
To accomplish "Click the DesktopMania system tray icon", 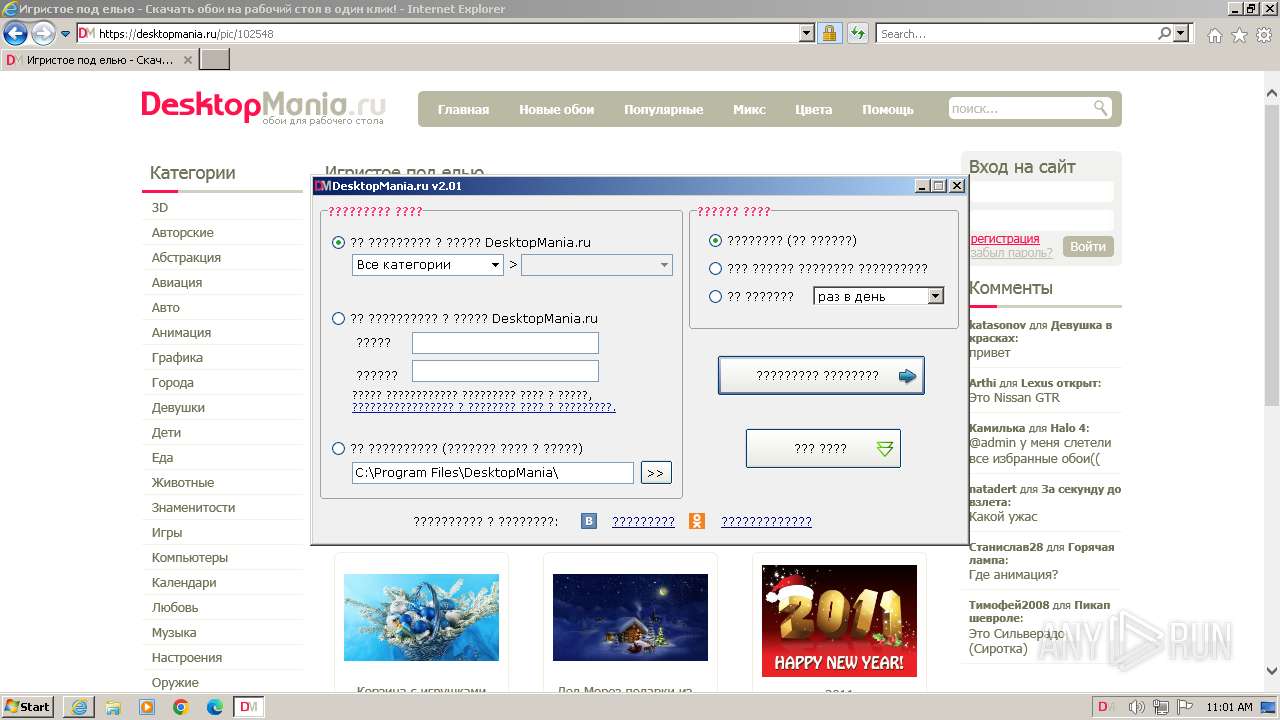I will coord(1107,707).
